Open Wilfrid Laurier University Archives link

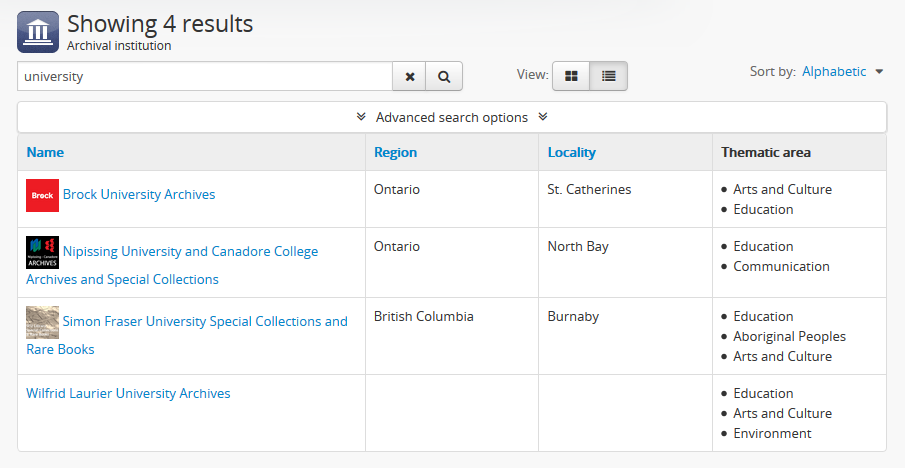128,393
